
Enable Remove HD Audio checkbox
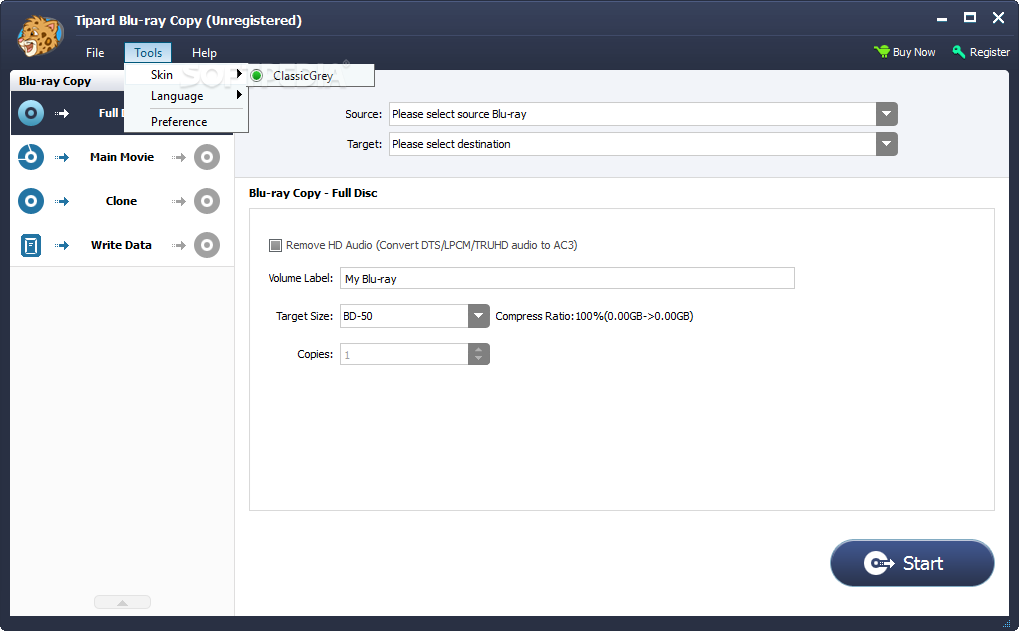(276, 245)
